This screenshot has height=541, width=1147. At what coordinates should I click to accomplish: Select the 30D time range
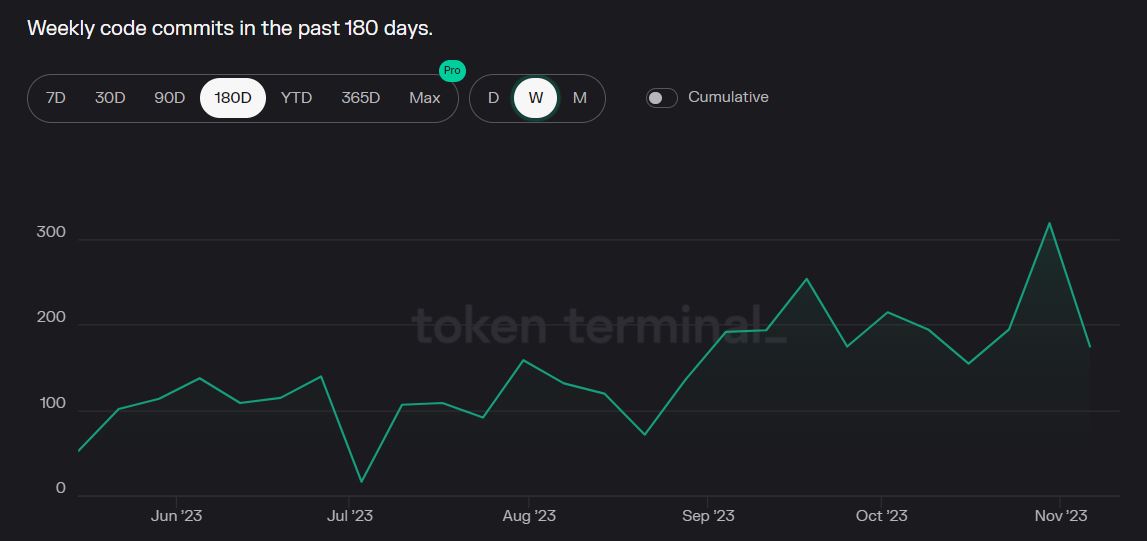110,98
